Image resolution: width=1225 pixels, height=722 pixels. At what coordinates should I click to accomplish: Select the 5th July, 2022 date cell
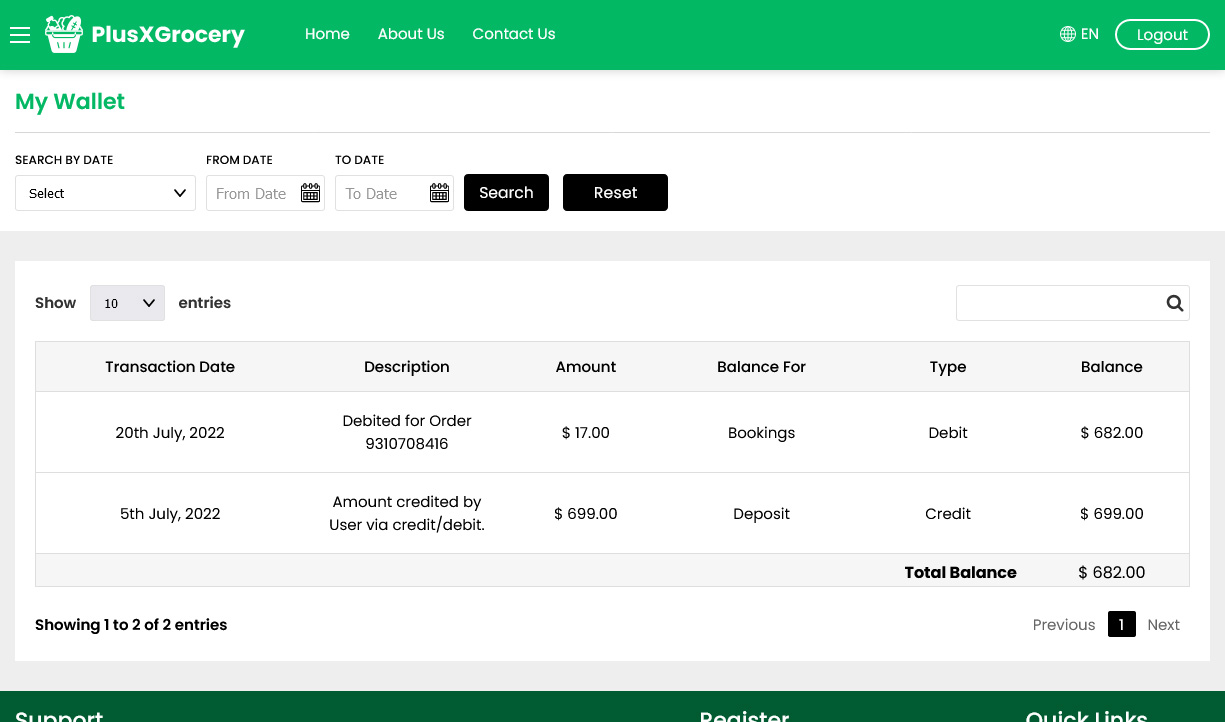pyautogui.click(x=170, y=514)
